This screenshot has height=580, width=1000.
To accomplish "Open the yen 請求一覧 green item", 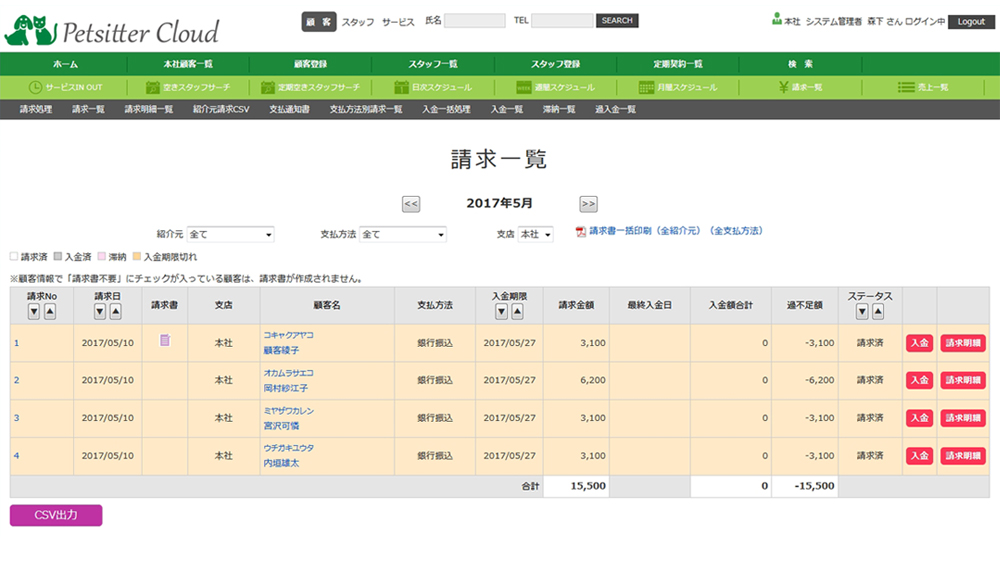I will click(800, 87).
